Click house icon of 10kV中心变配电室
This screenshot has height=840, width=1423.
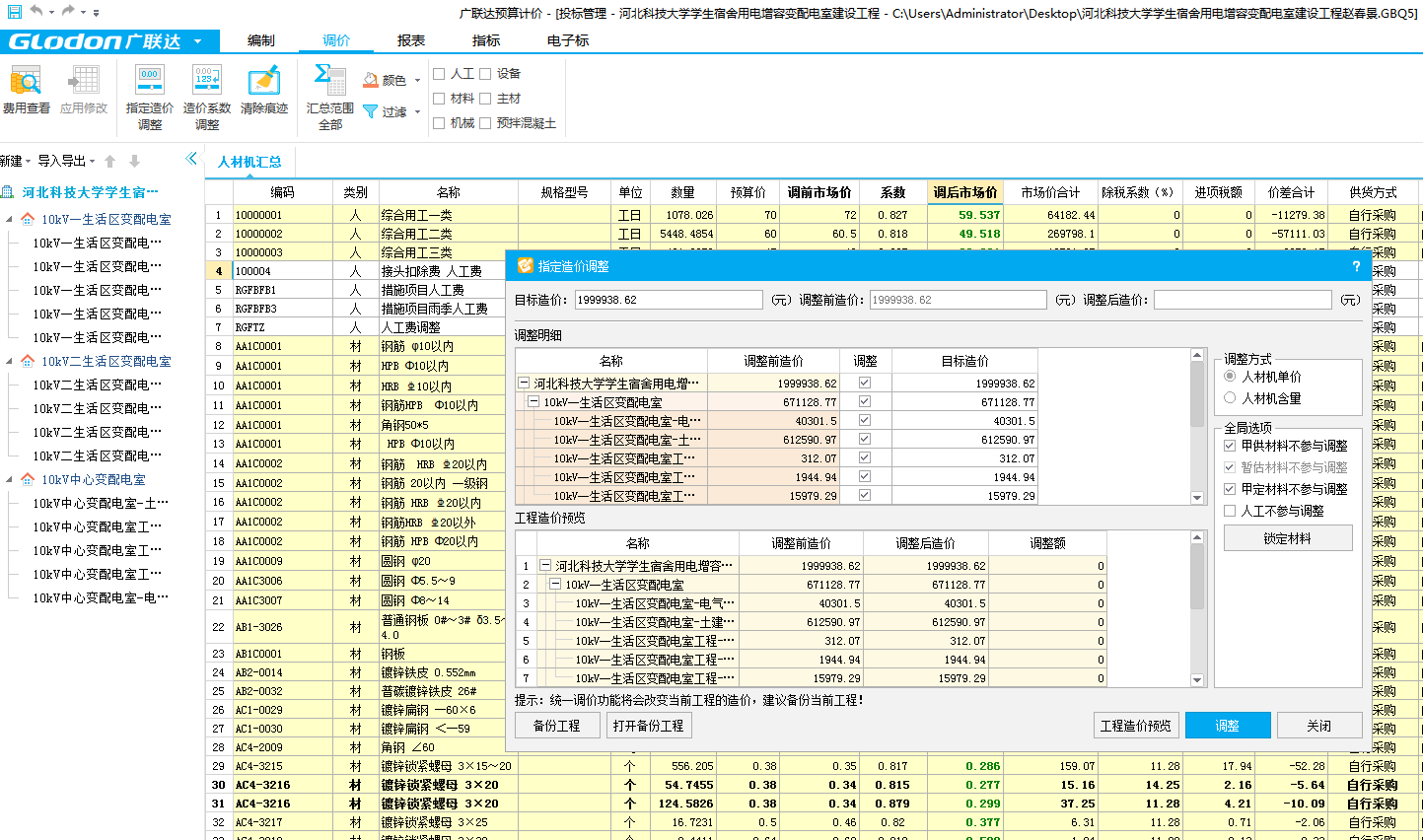[x=28, y=479]
